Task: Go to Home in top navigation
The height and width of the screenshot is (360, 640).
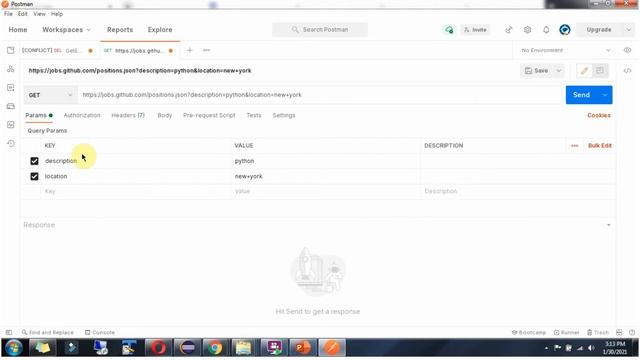Action: (x=18, y=30)
